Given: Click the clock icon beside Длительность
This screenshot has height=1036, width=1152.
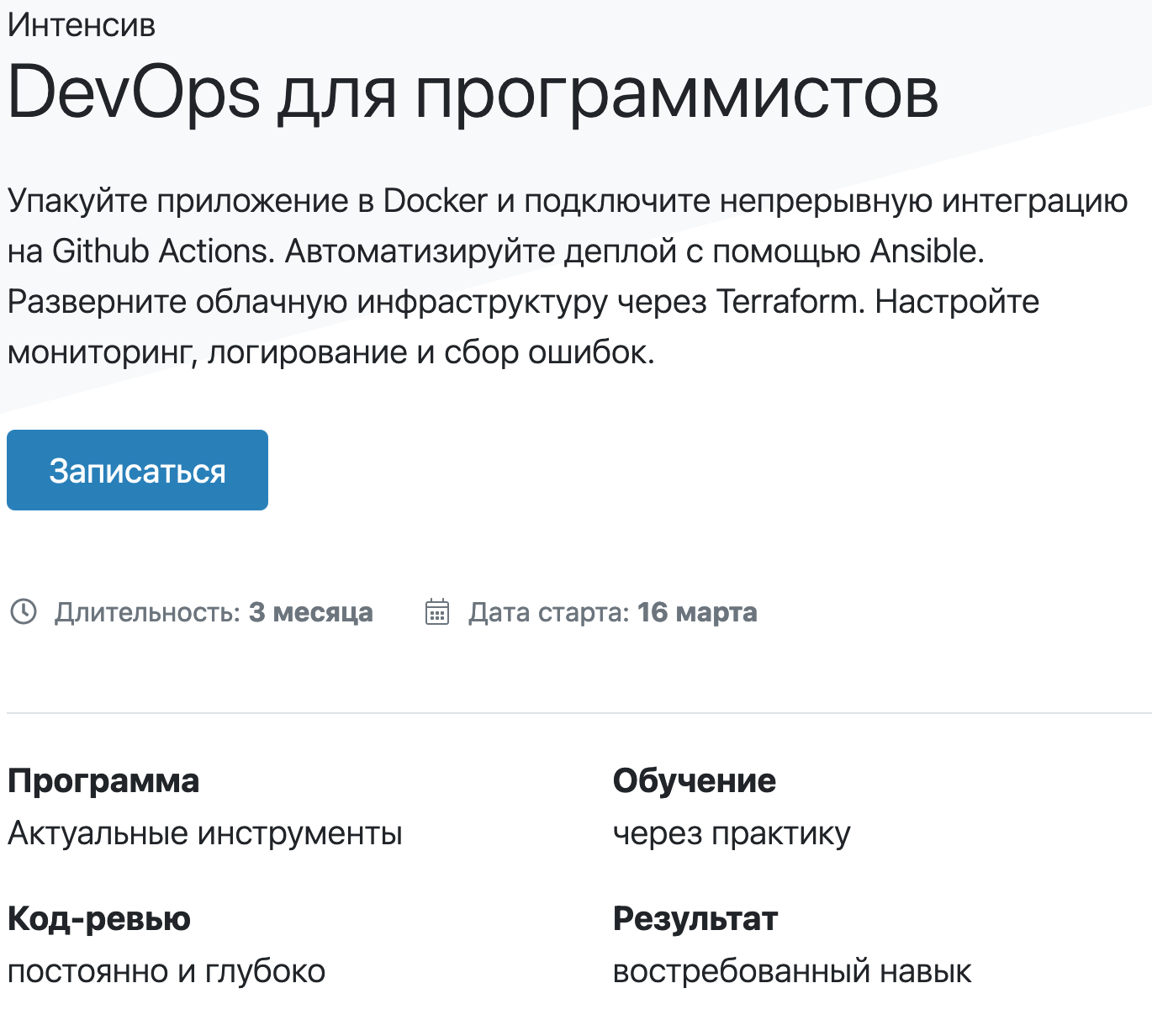Looking at the screenshot, I should [x=24, y=611].
